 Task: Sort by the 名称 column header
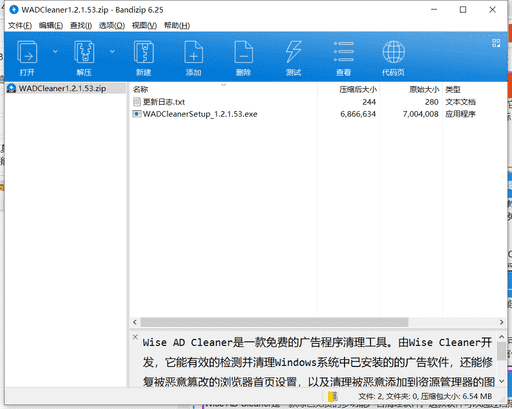point(140,89)
